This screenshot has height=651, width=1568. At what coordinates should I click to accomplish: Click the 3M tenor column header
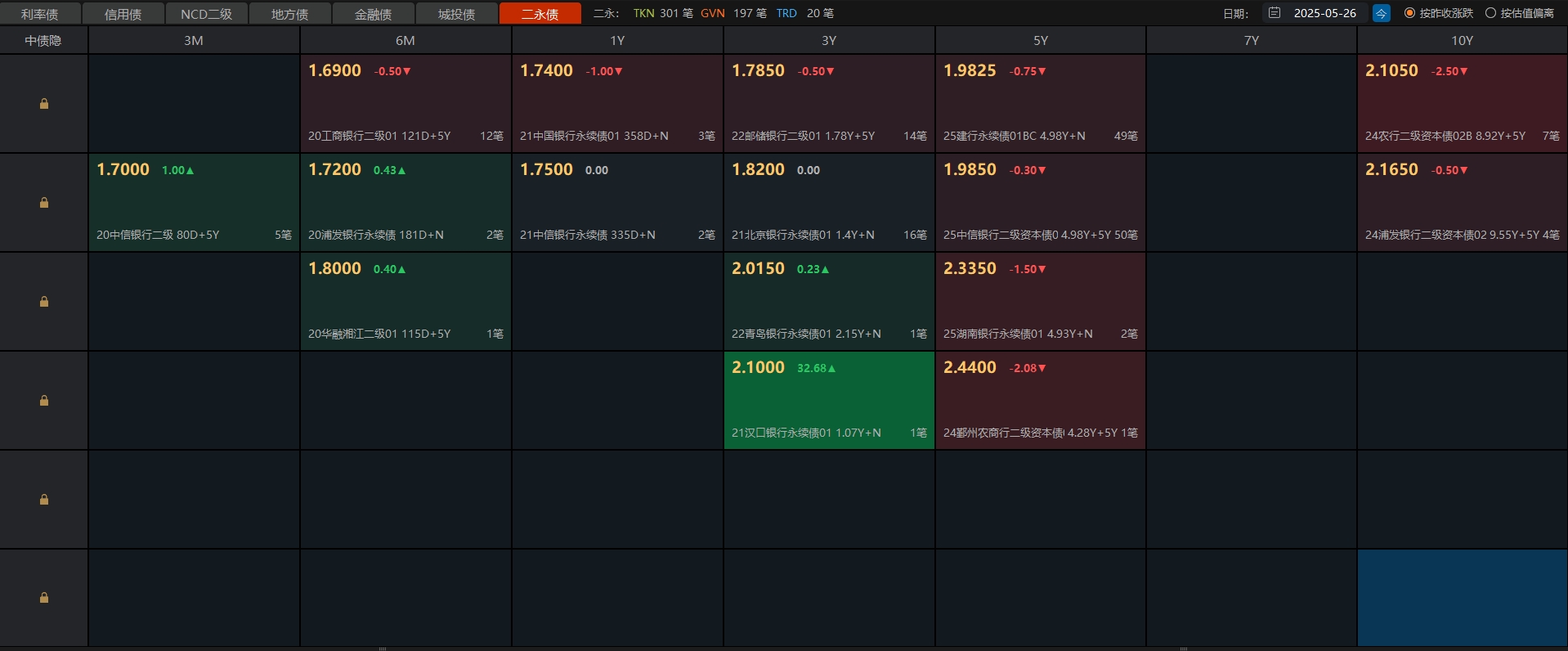point(194,40)
